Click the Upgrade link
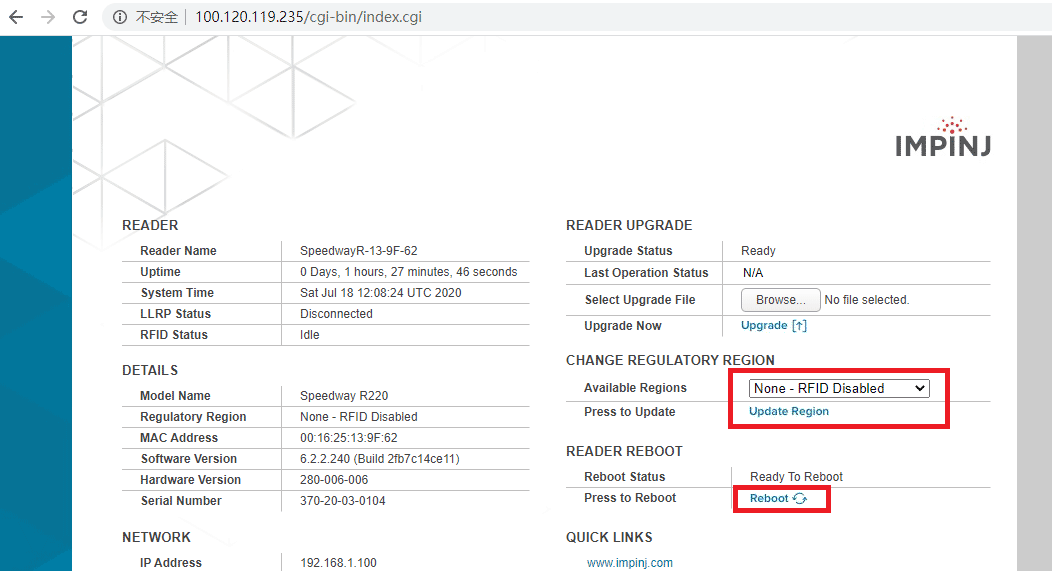The height and width of the screenshot is (571, 1052). tap(764, 326)
